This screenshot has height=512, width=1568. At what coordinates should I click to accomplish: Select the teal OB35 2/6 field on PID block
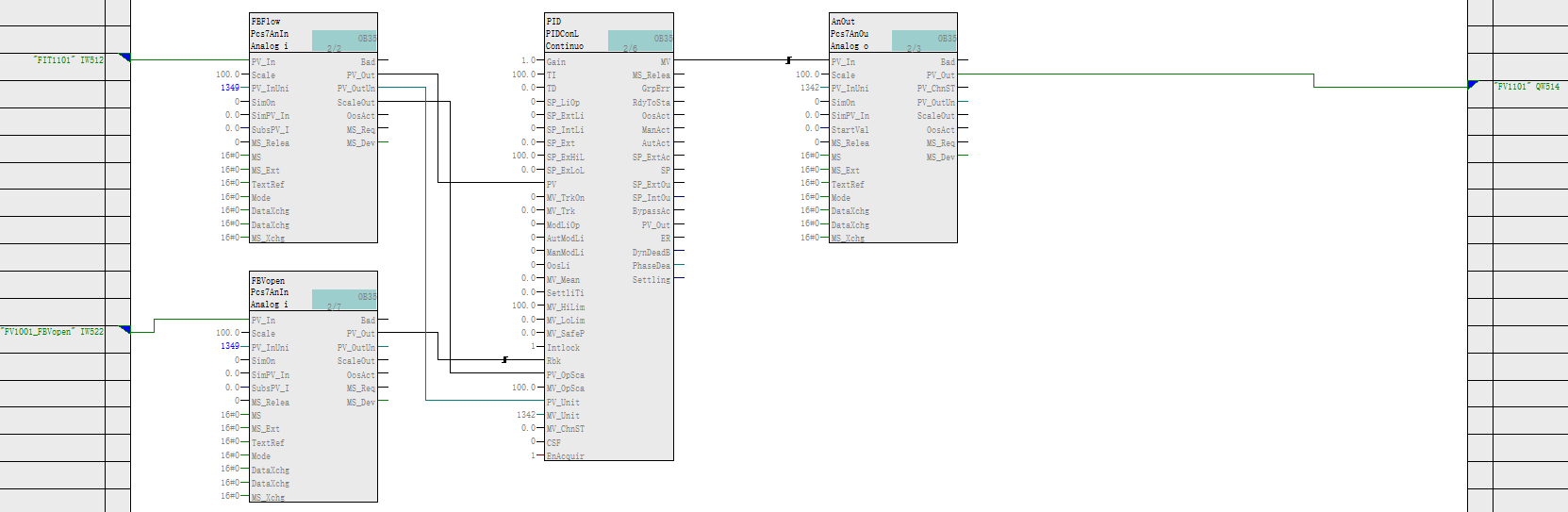point(640,41)
